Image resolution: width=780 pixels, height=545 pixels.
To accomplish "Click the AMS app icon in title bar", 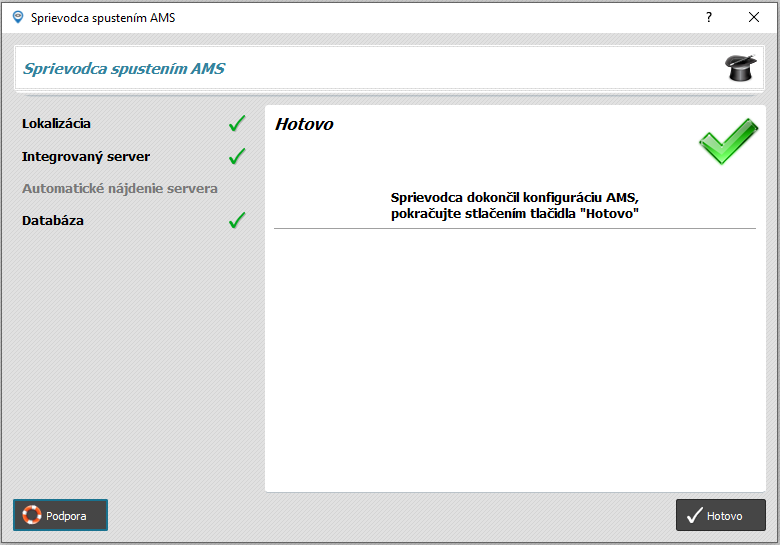I will pos(18,17).
